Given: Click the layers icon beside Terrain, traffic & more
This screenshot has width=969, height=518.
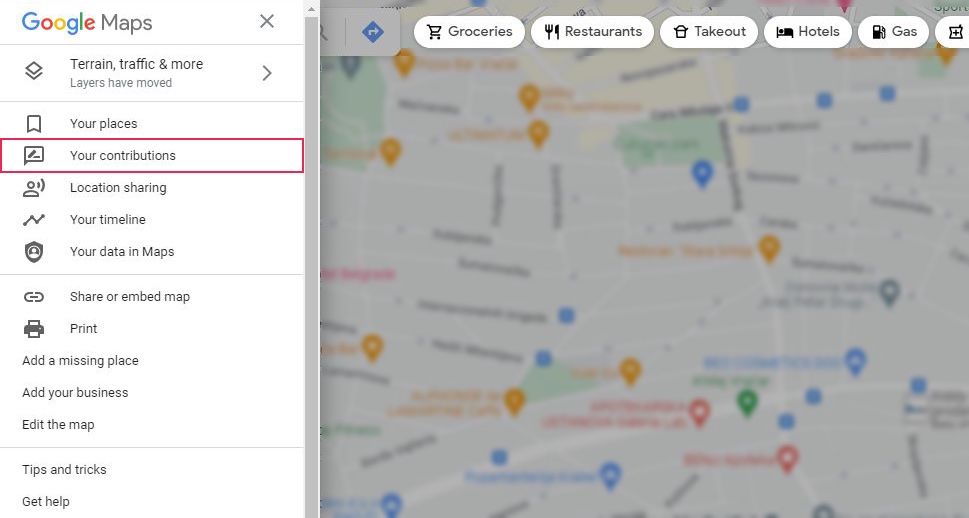Looking at the screenshot, I should pos(34,71).
